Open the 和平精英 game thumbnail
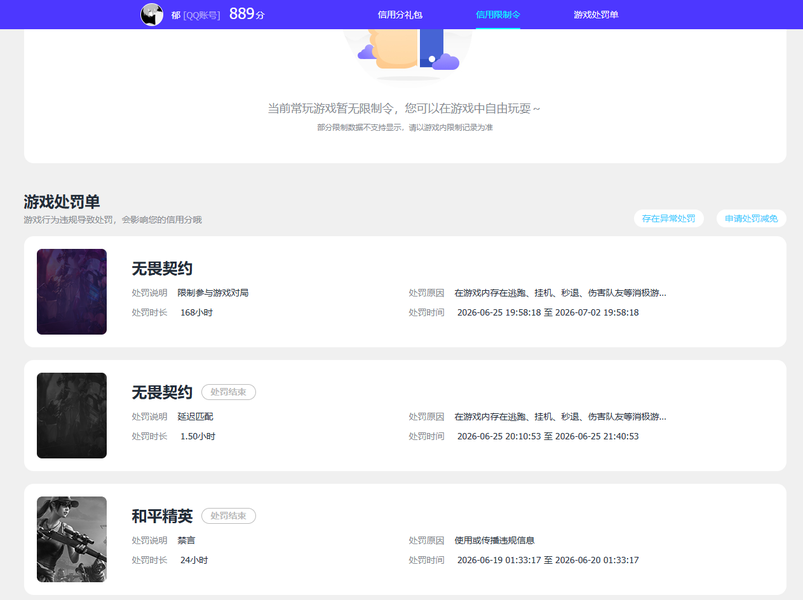The height and width of the screenshot is (600, 803). click(x=72, y=539)
